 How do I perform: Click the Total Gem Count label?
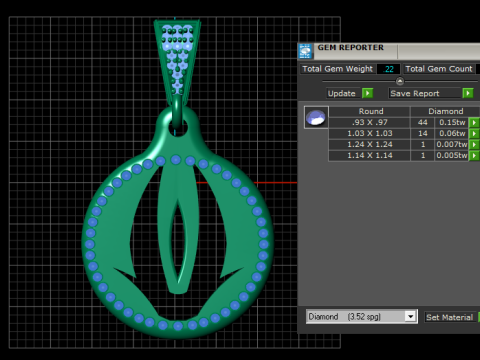[439, 69]
